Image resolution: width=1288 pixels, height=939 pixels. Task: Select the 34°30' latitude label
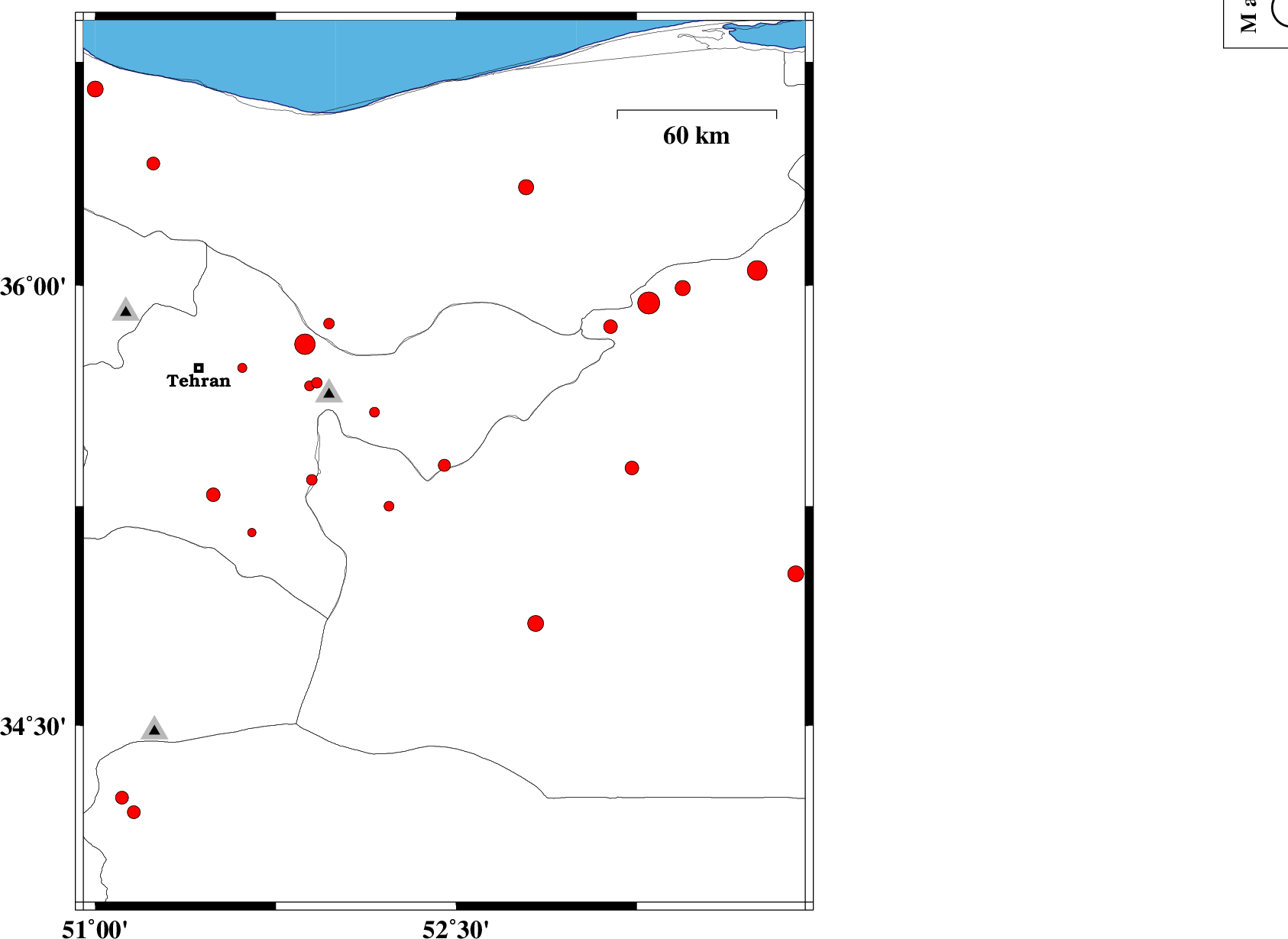pyautogui.click(x=34, y=727)
